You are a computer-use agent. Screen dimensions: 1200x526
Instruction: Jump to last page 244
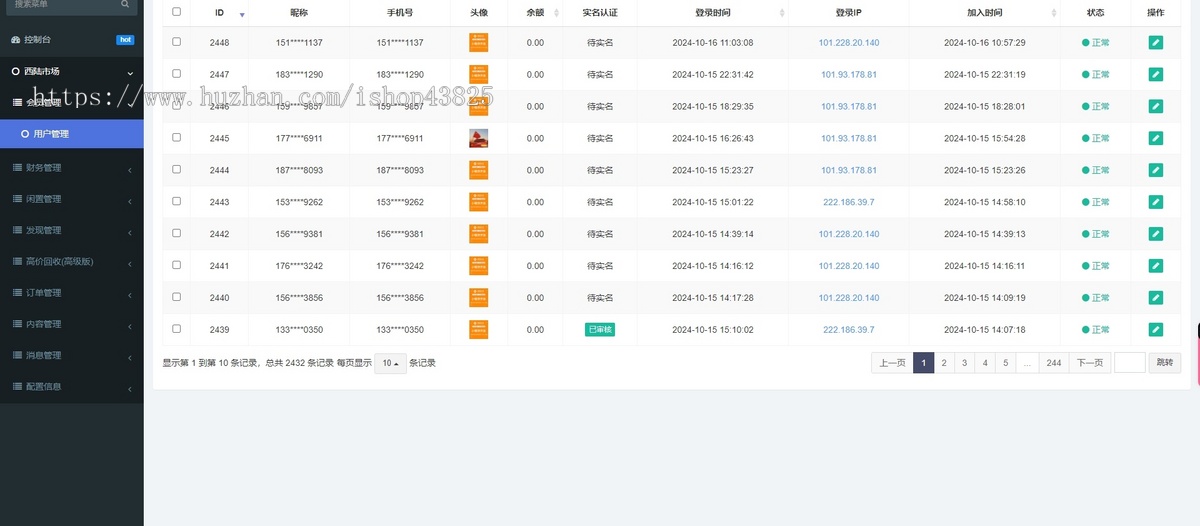(1054, 363)
